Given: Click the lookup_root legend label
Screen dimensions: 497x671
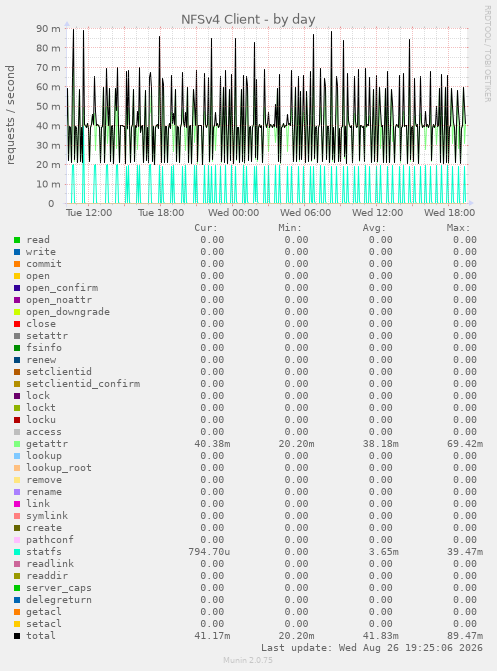Looking at the screenshot, I should click(59, 468).
